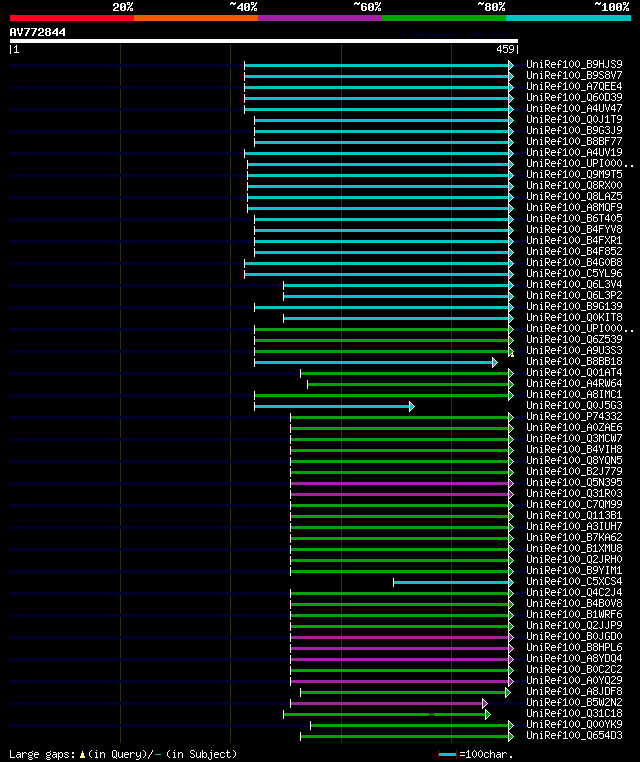
Task: Select hit label UniRef100_B0JGD0
Action: click(x=574, y=636)
